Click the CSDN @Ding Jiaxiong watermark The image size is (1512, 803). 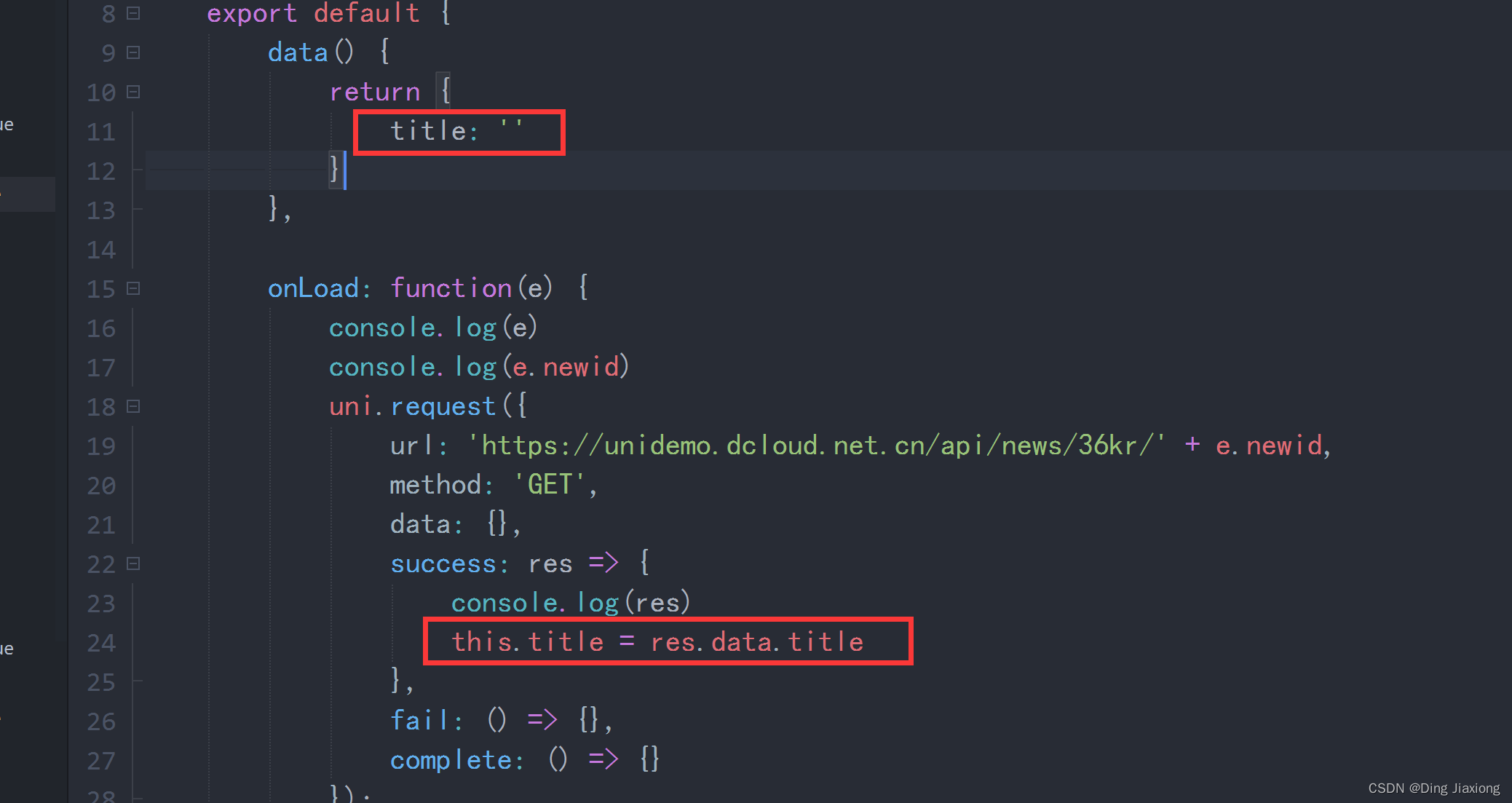(1433, 788)
